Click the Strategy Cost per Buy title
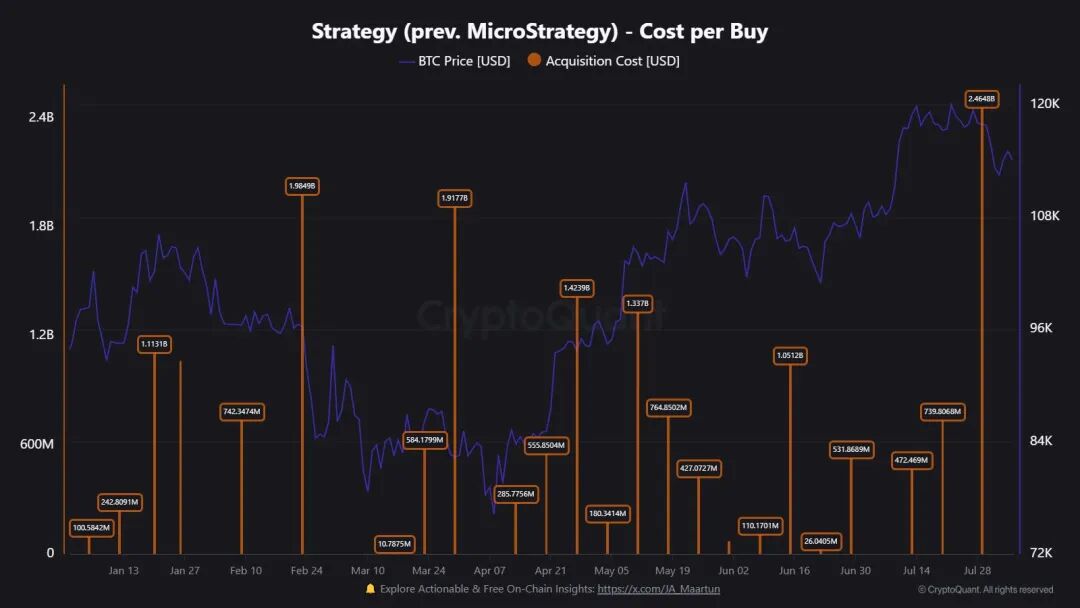This screenshot has width=1080, height=608. tap(539, 31)
